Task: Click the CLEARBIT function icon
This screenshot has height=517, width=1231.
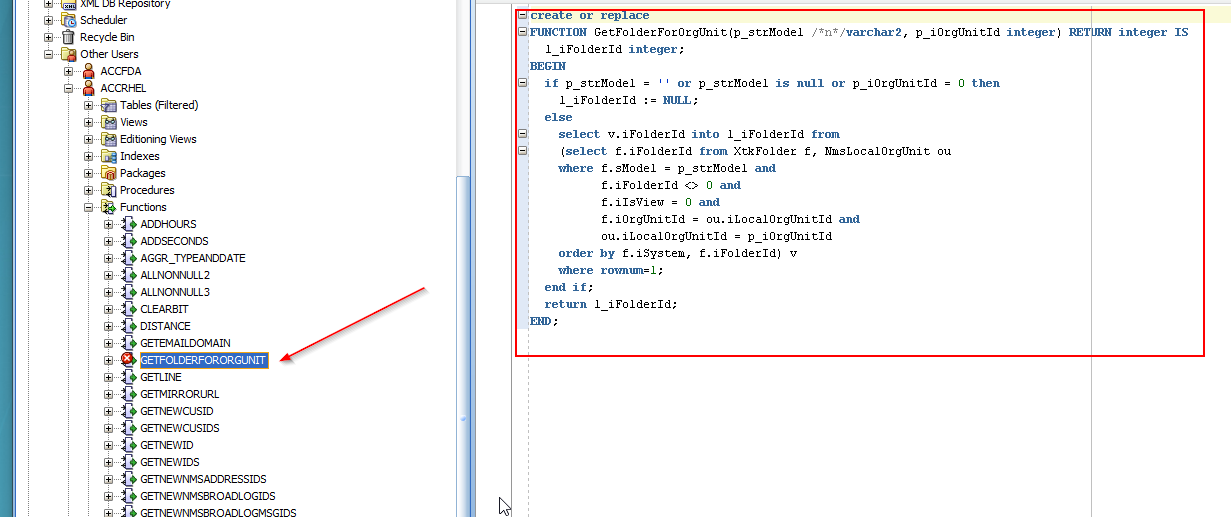Action: [129, 309]
